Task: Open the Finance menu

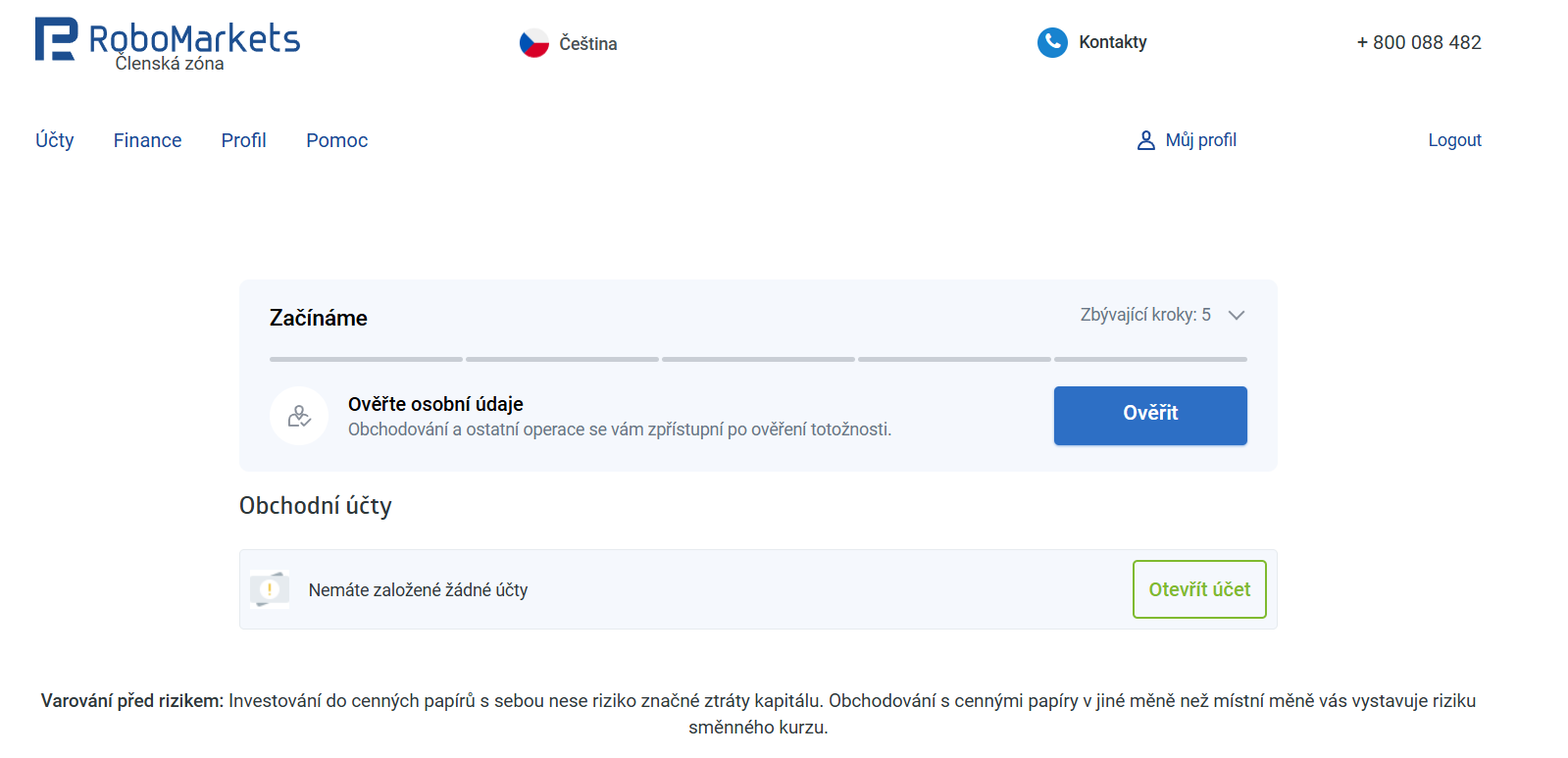Action: [x=147, y=140]
